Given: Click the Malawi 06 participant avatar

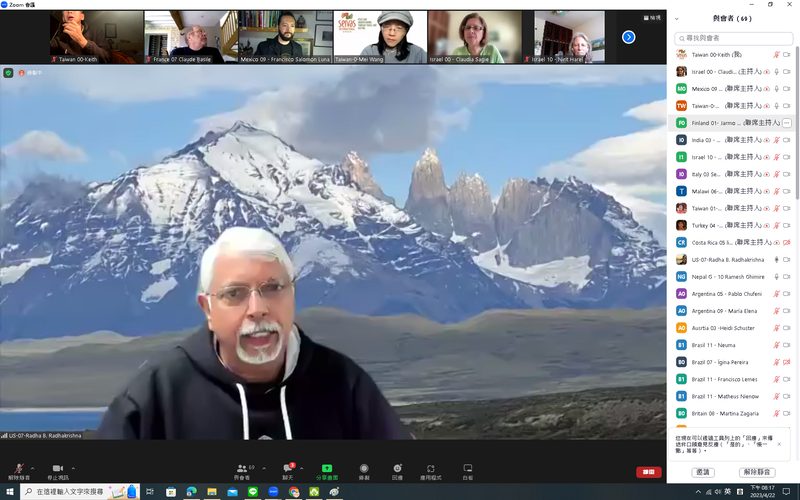Looking at the screenshot, I should (681, 191).
